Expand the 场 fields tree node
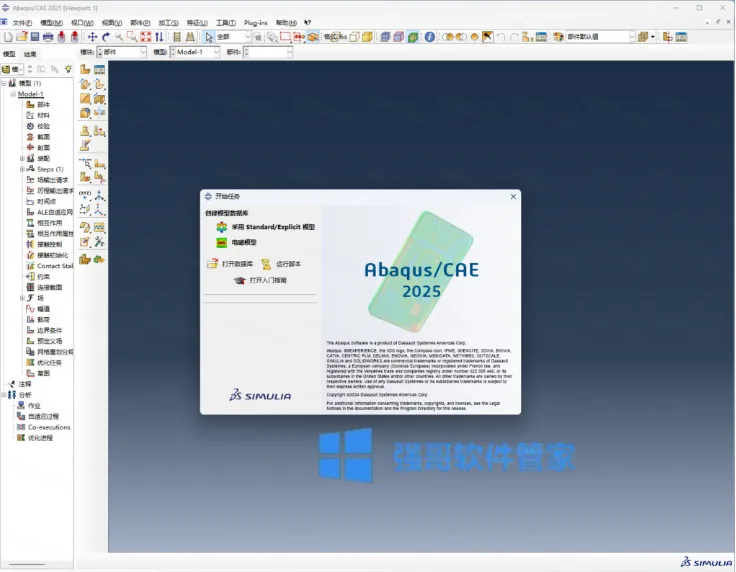736x572 pixels. pyautogui.click(x=22, y=298)
